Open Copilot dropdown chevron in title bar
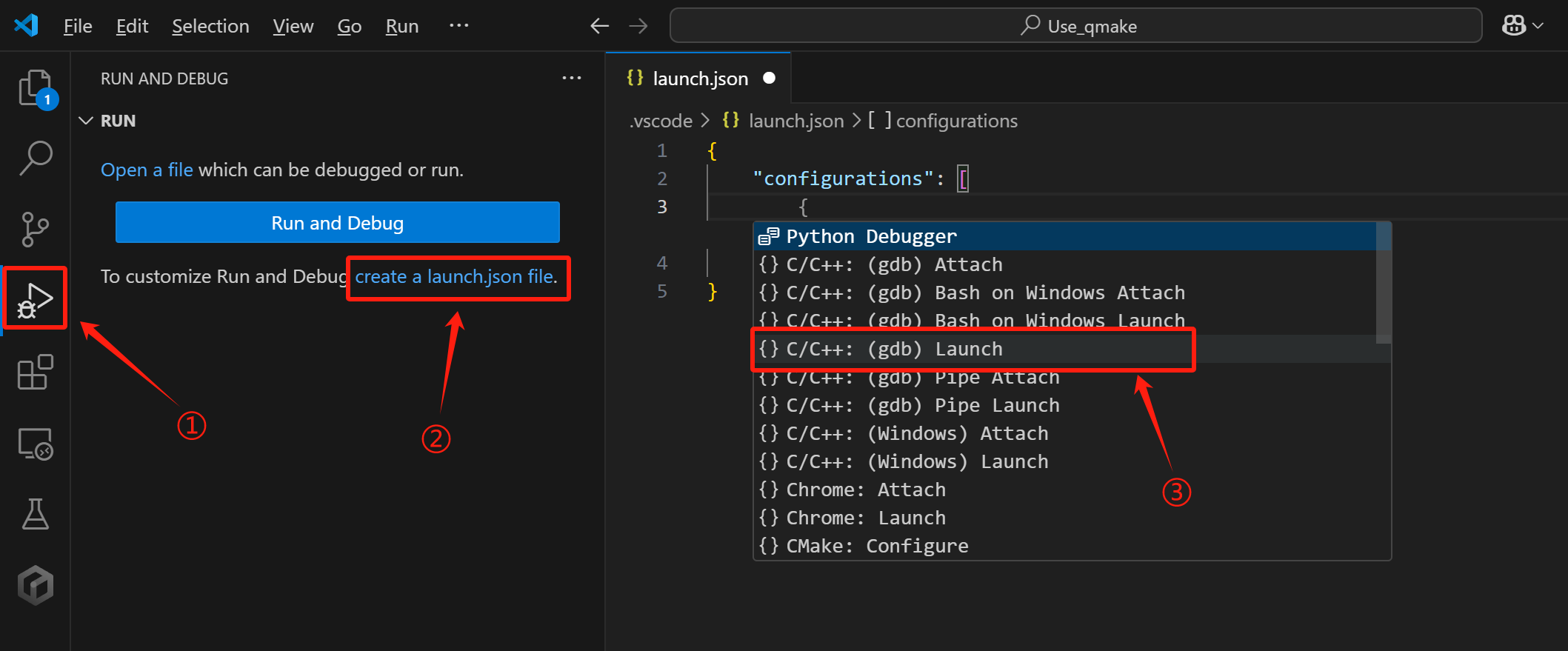The width and height of the screenshot is (1568, 651). 1538,26
